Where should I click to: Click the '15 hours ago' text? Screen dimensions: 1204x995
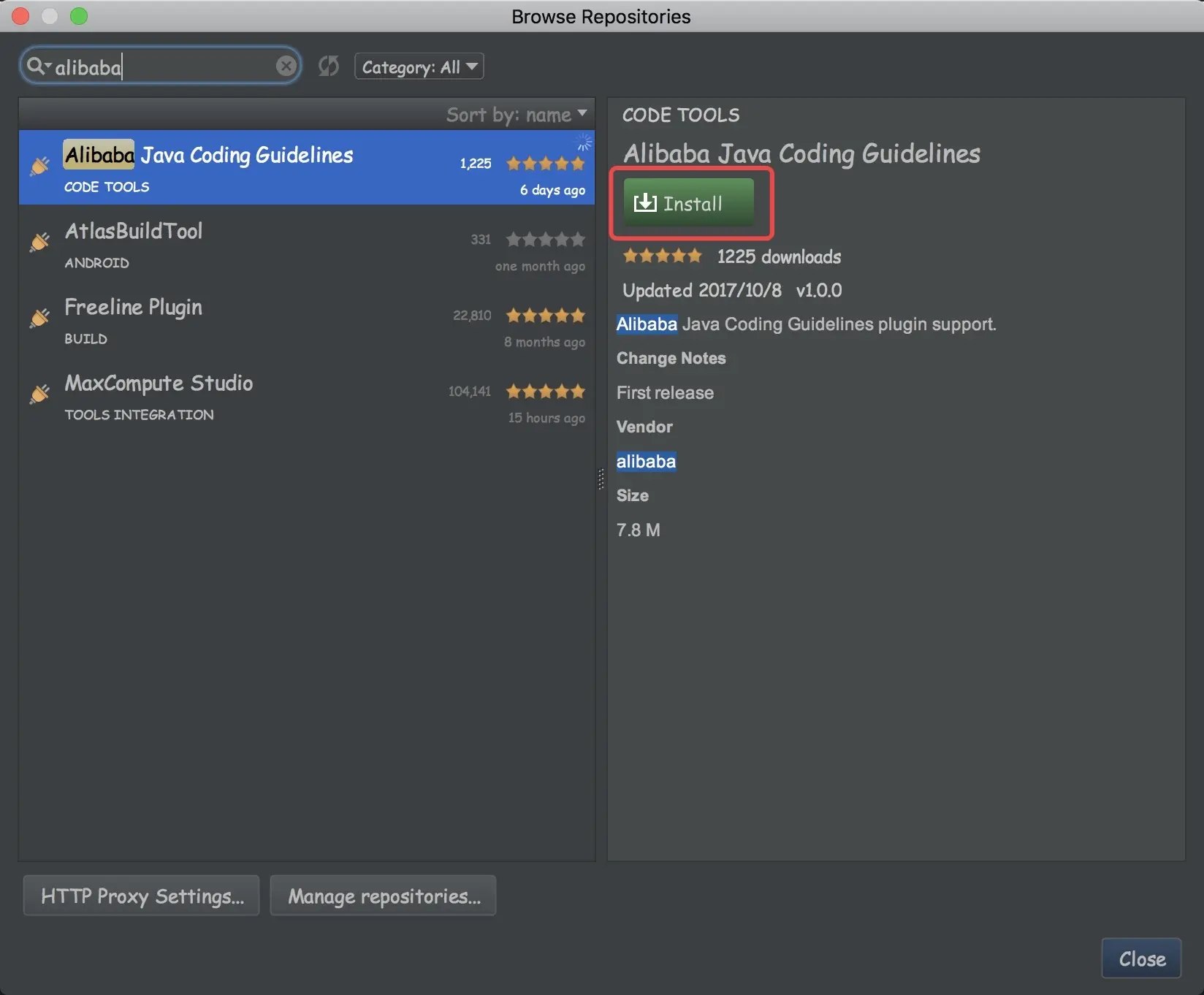pos(546,419)
